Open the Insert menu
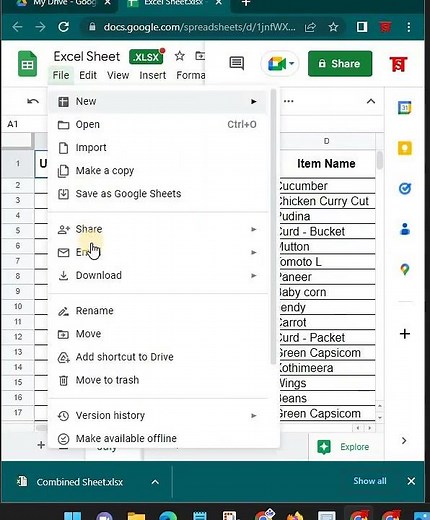This screenshot has width=430, height=520. coord(152,75)
